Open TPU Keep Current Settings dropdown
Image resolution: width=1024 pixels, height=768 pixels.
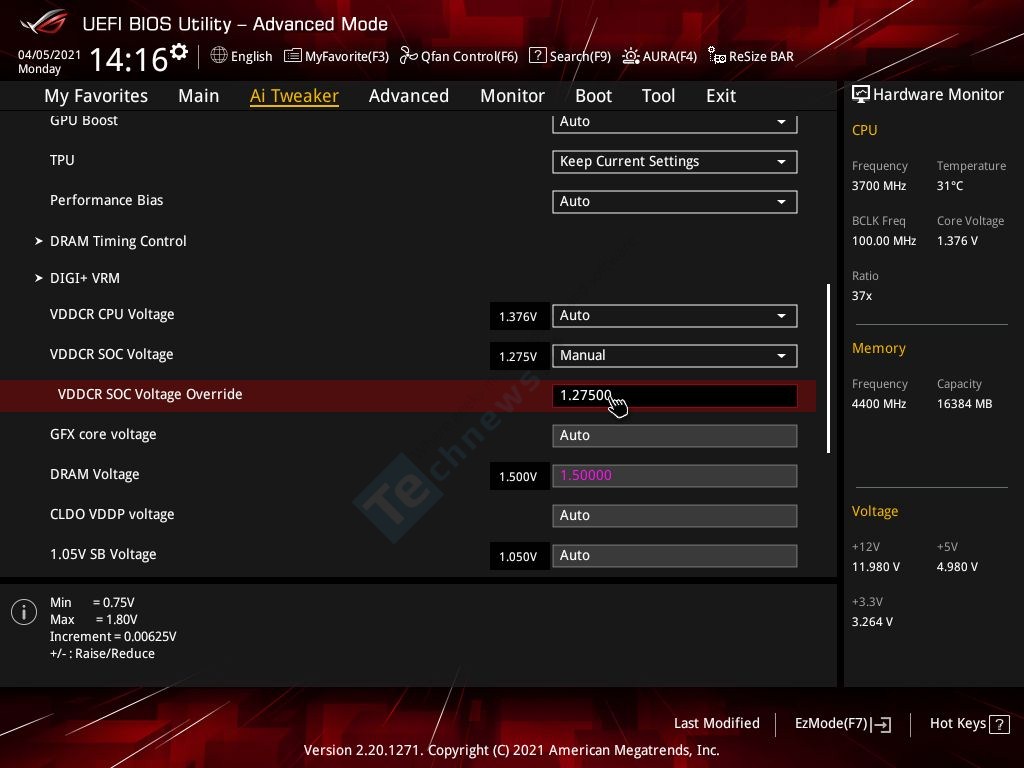point(675,162)
